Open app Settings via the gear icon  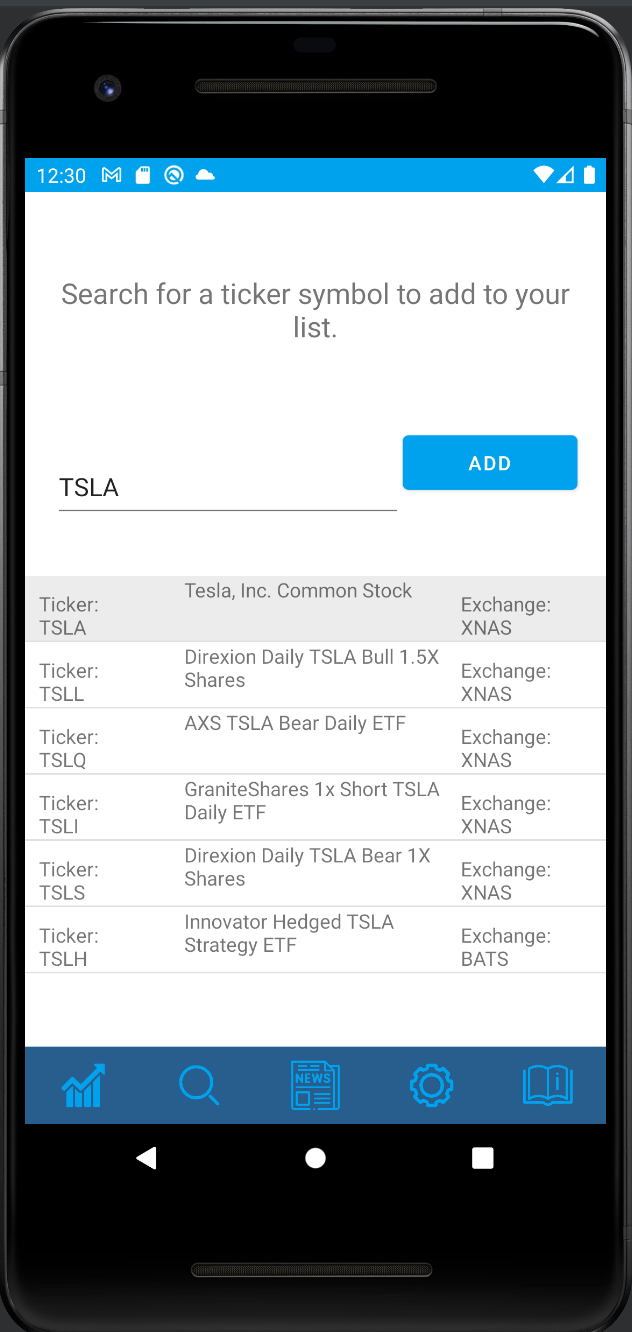point(431,1086)
